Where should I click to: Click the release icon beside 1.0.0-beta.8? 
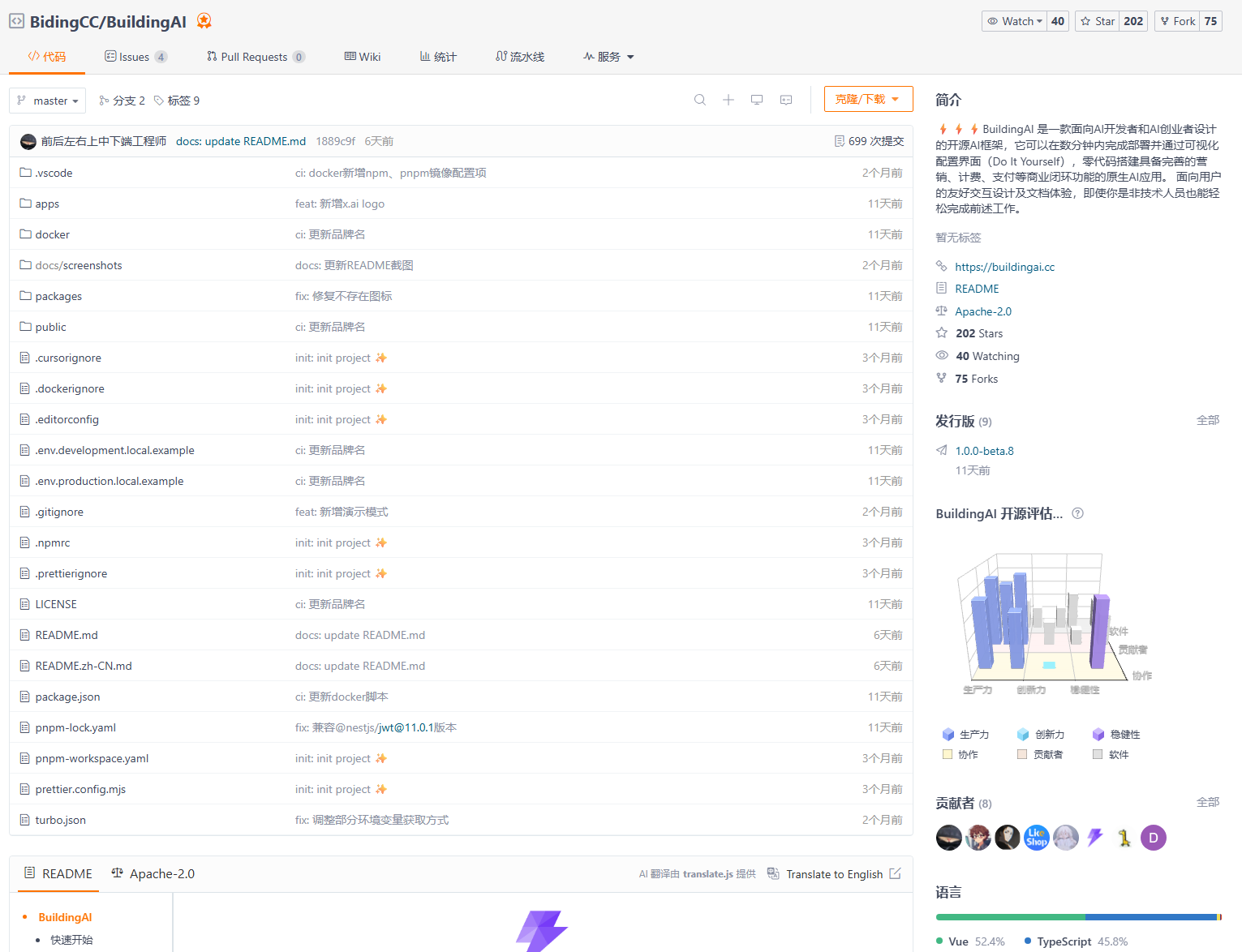[942, 450]
